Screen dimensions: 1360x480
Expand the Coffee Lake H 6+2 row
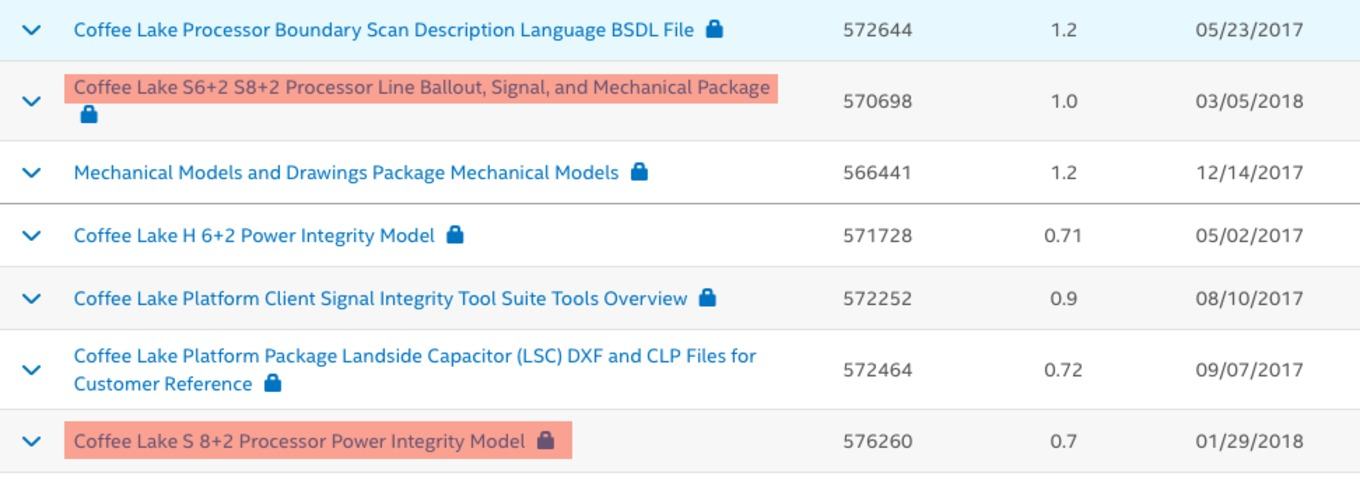point(32,235)
